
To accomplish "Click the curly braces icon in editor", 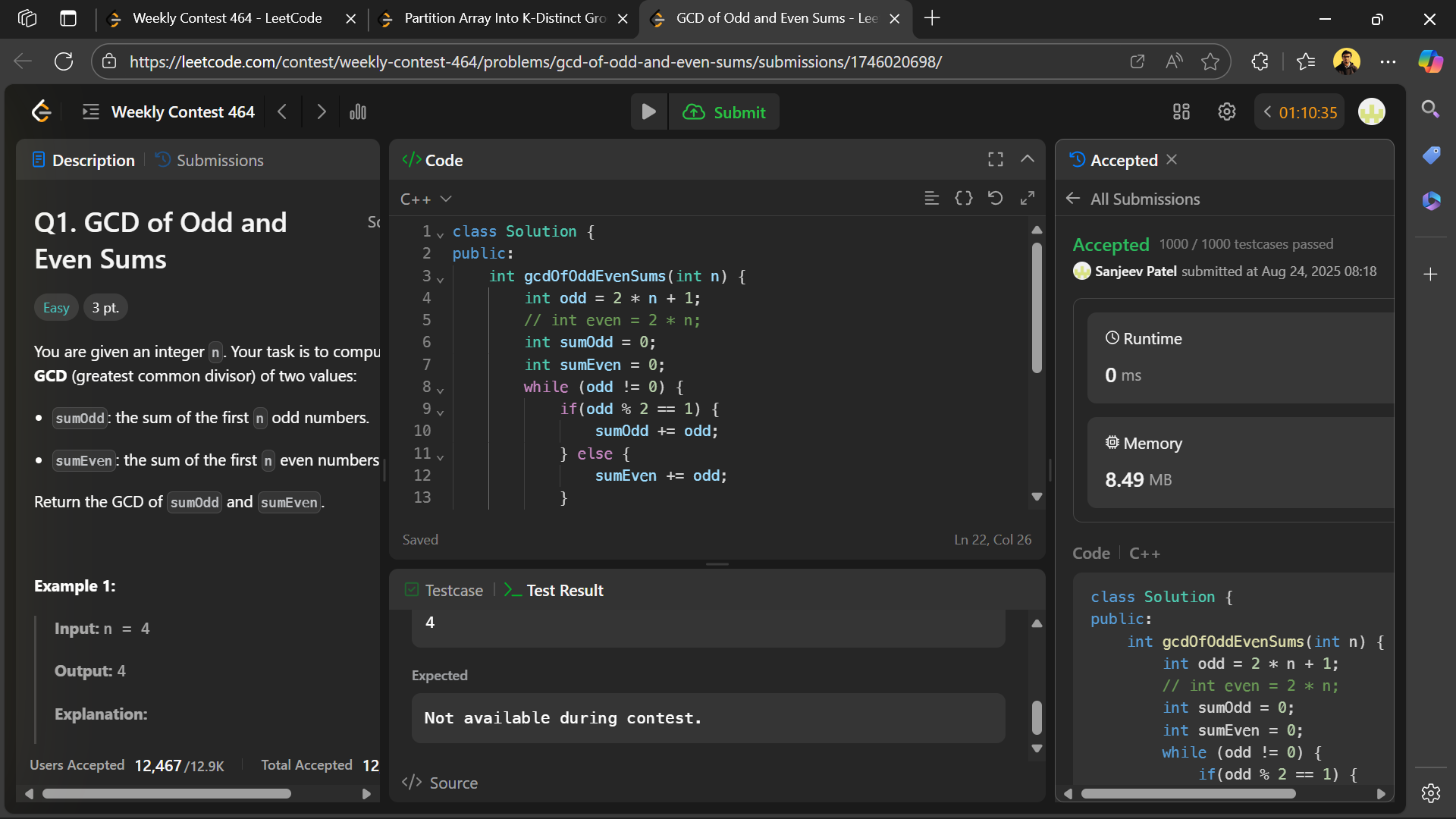I will (x=963, y=198).
